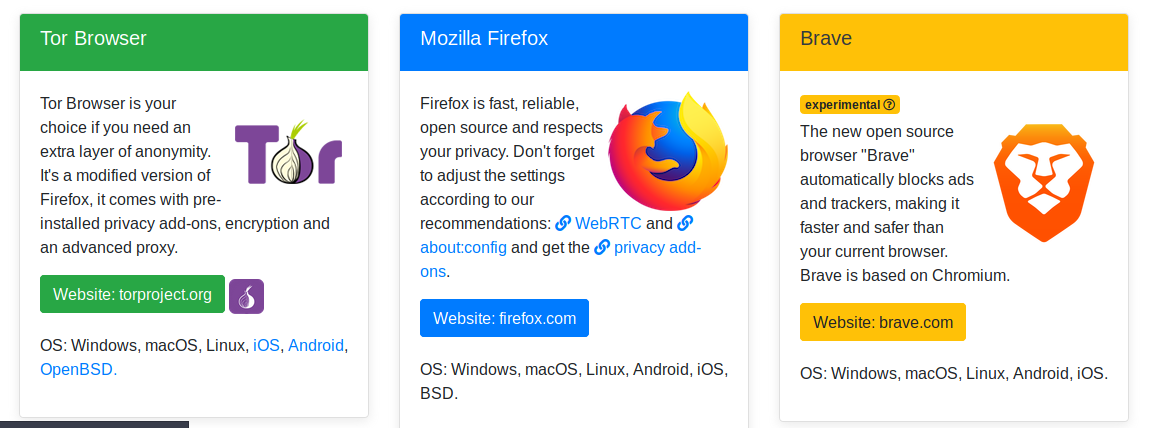The height and width of the screenshot is (428, 1154).
Task: Click the Mozilla Firefox card header
Action: pos(574,39)
